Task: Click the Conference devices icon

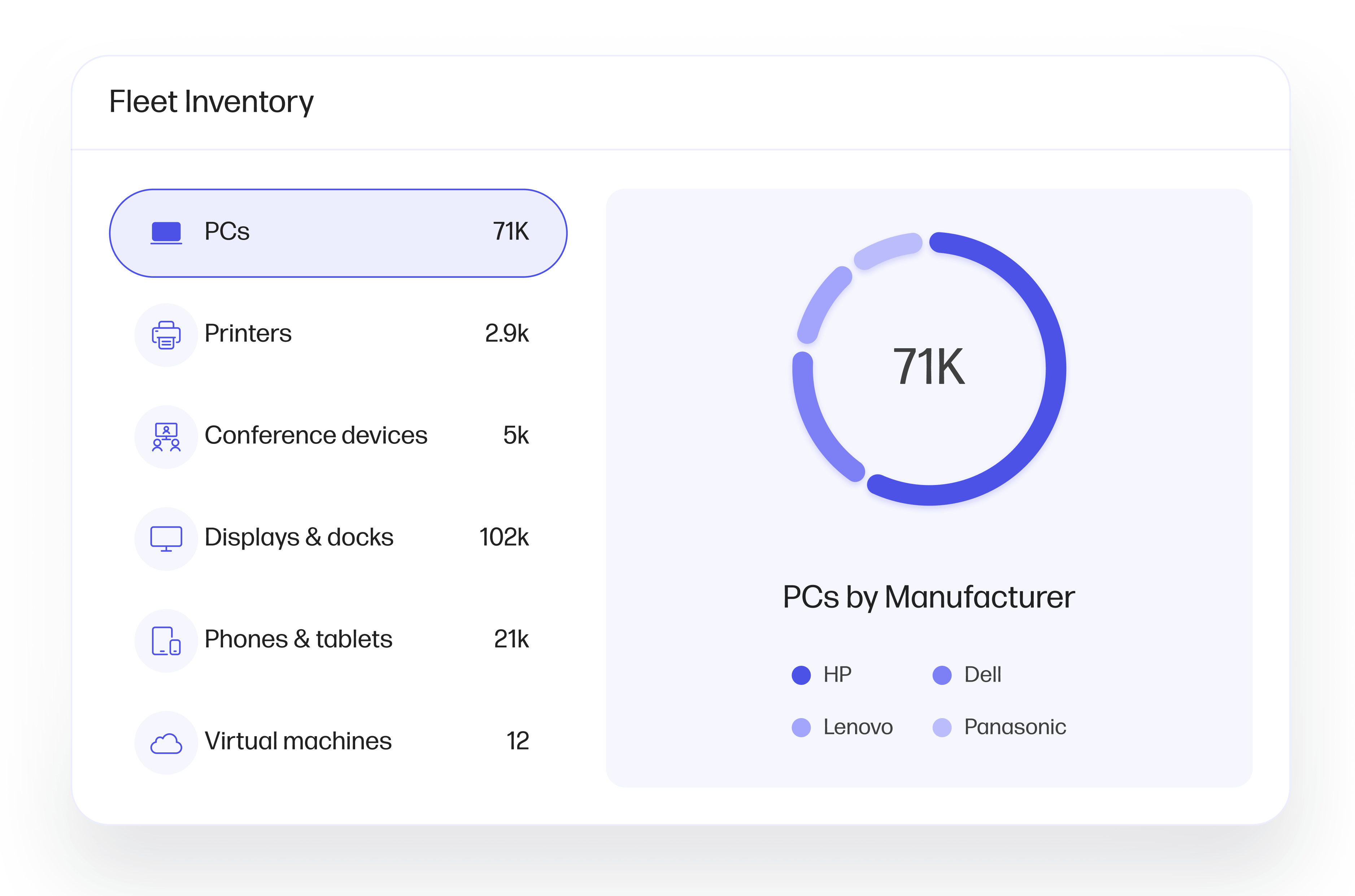Action: [166, 437]
